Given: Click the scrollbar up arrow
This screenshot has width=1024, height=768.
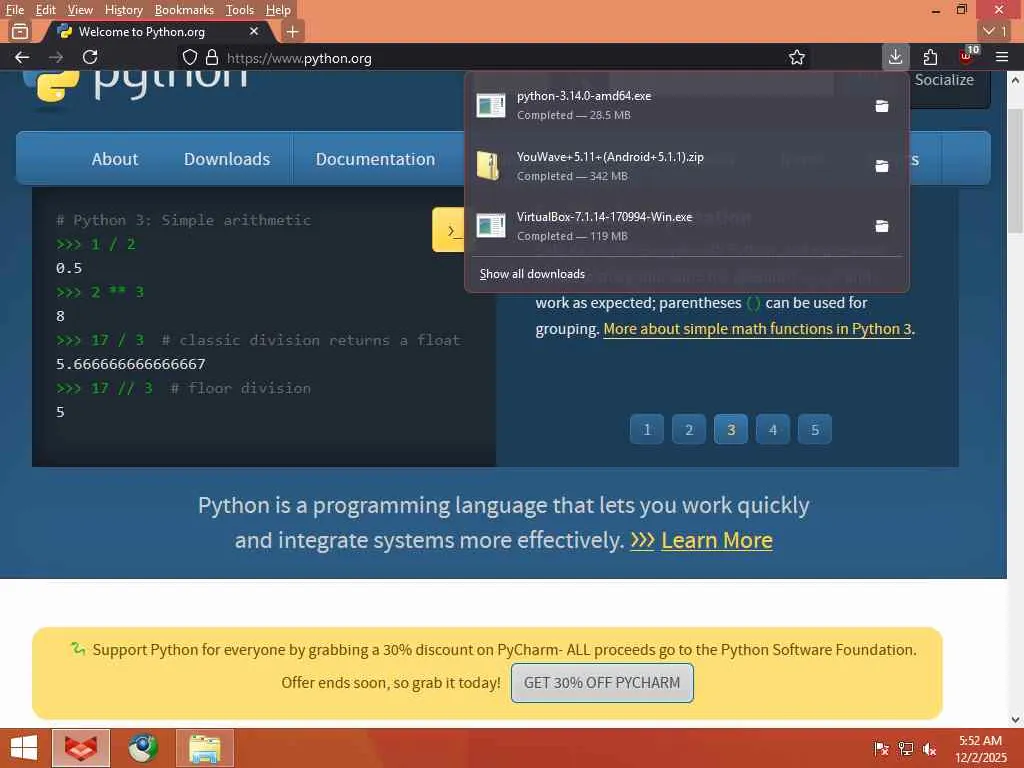Looking at the screenshot, I should pyautogui.click(x=1015, y=80).
